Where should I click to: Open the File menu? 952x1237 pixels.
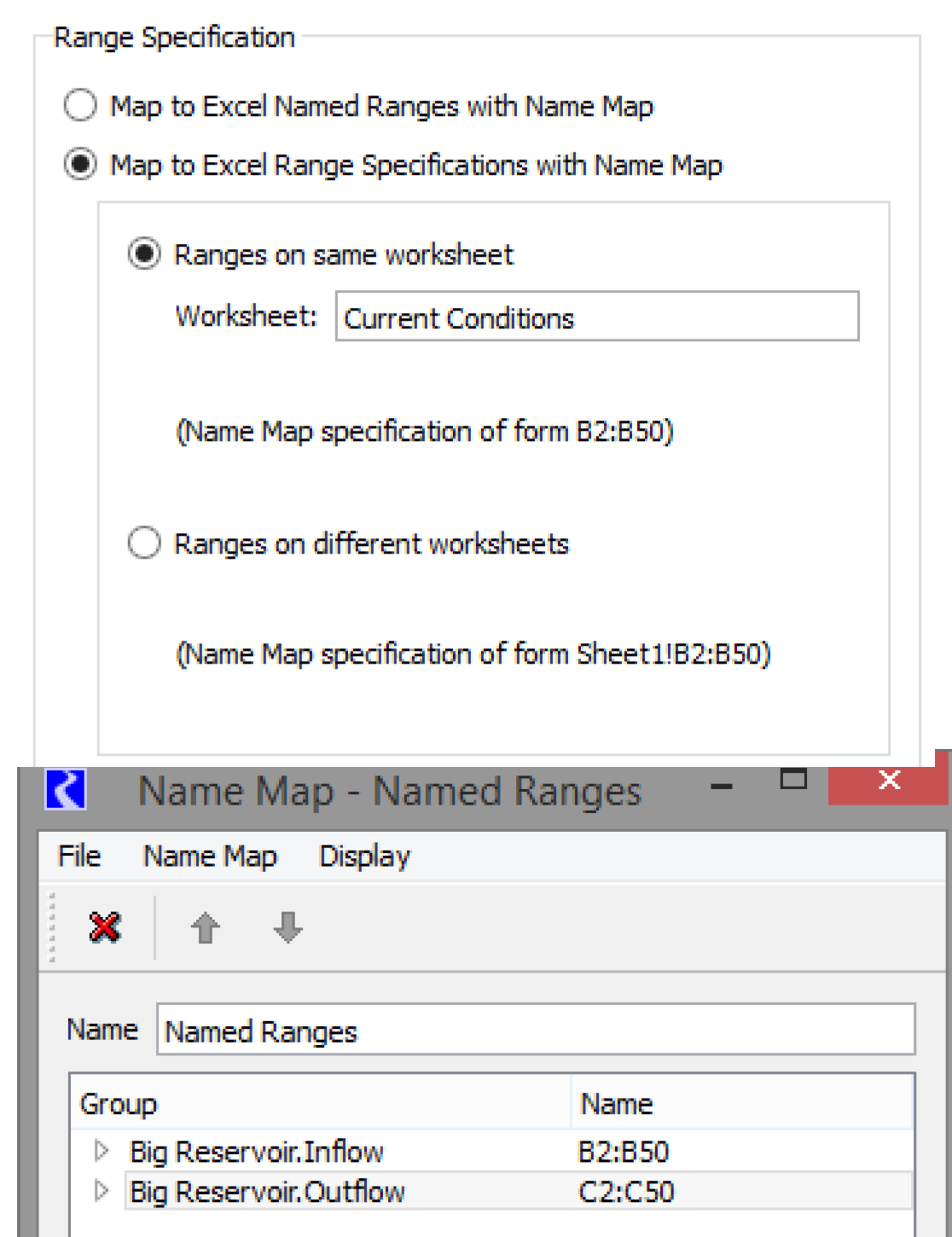78,856
